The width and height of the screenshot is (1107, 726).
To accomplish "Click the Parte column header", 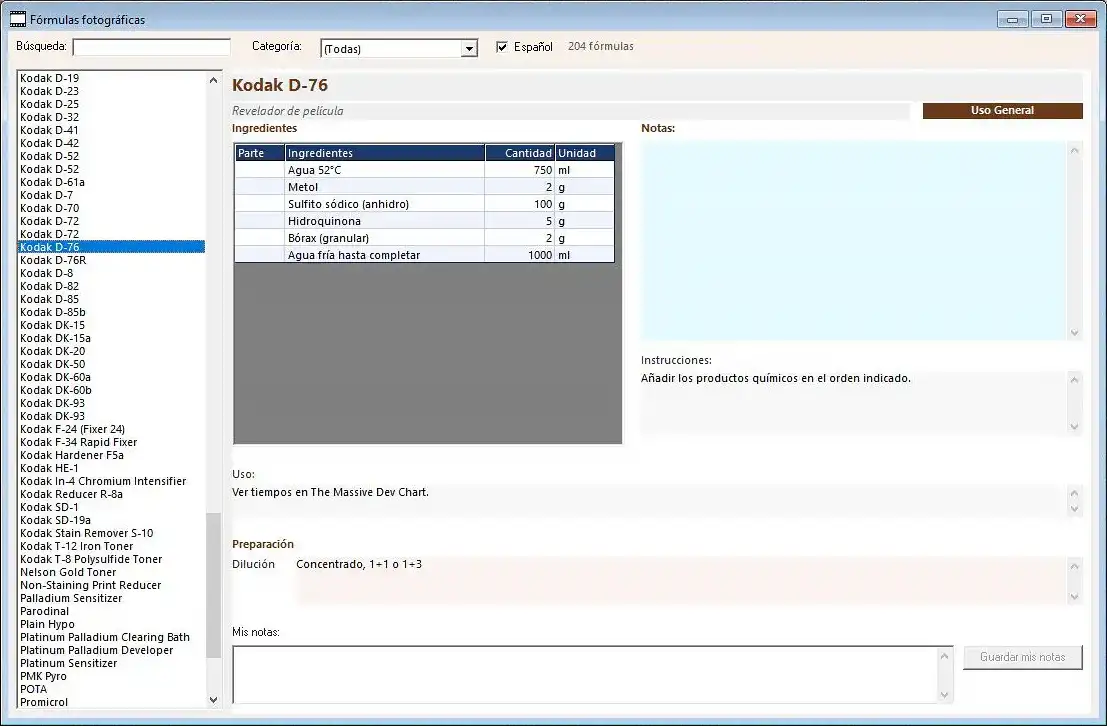I will point(260,153).
